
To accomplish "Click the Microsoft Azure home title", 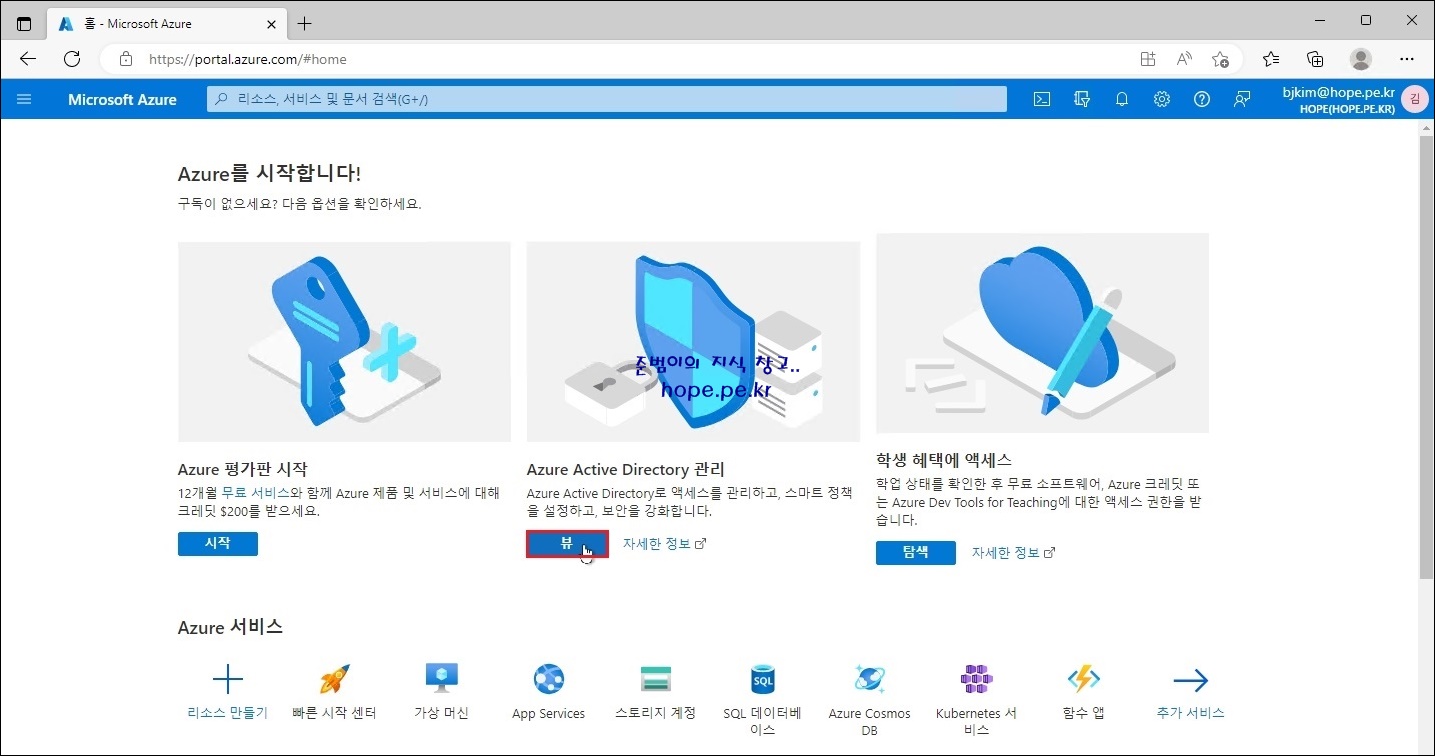I will pos(122,99).
